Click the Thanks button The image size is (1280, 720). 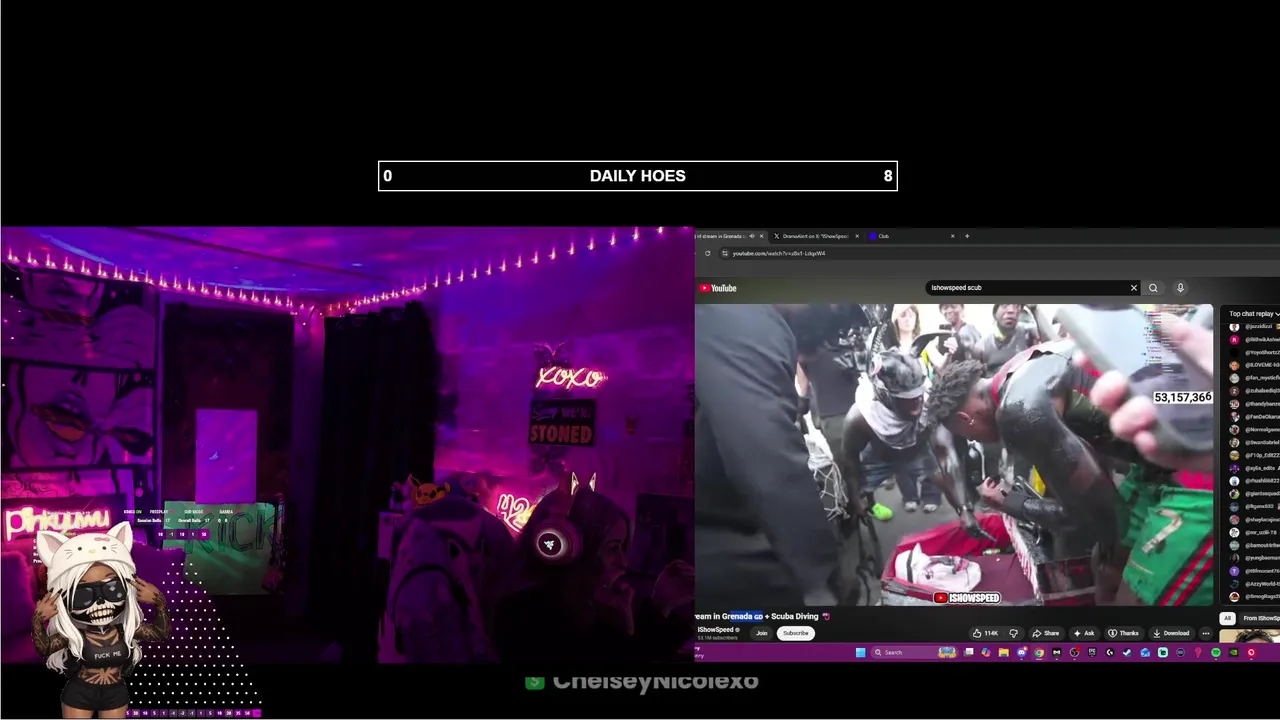[1123, 633]
